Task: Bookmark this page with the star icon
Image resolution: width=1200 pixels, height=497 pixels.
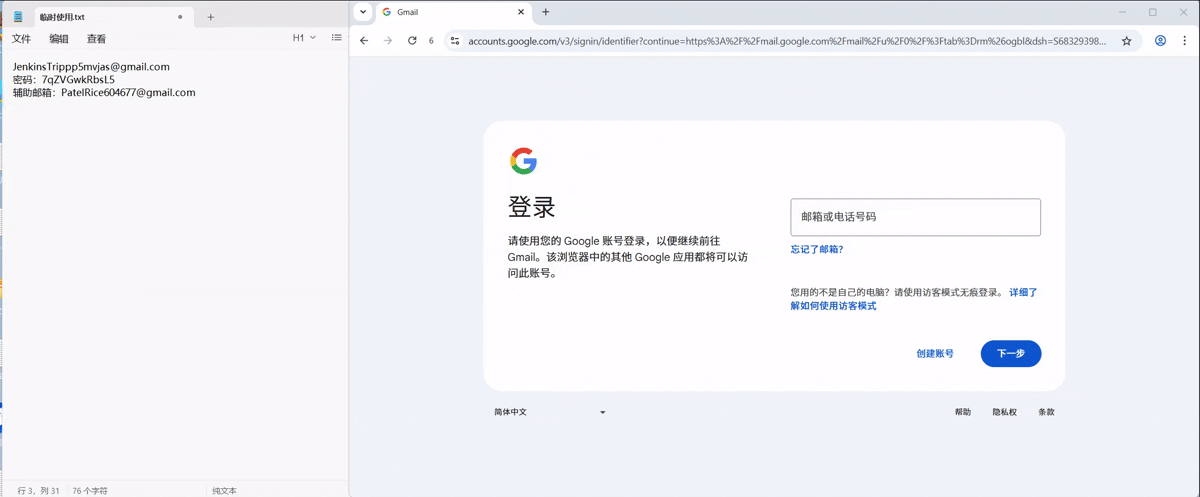Action: pos(1126,41)
